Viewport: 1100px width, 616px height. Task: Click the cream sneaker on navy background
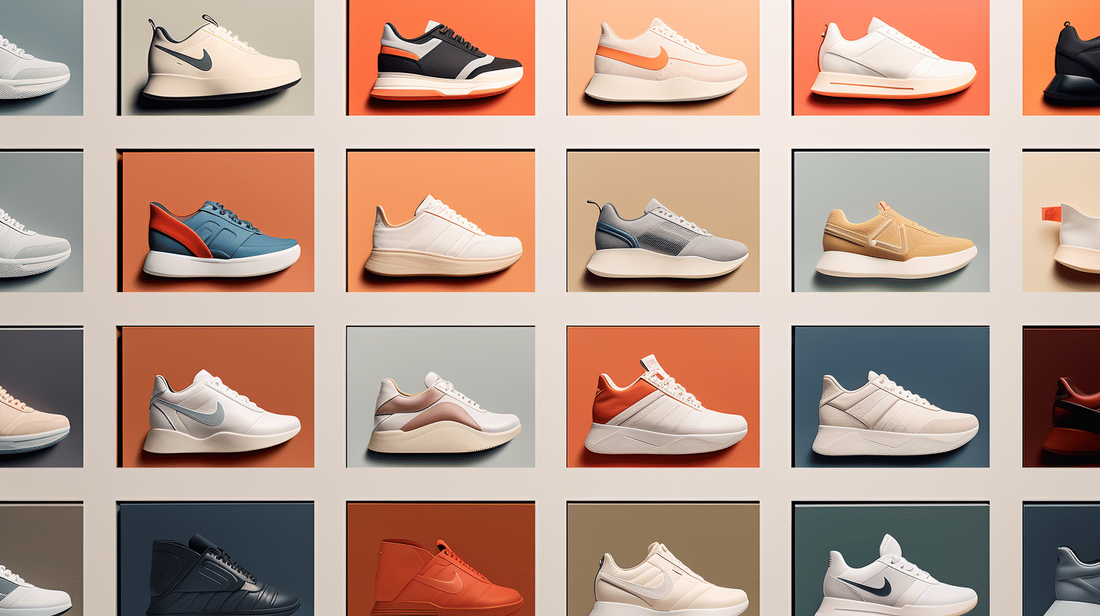[x=894, y=416]
